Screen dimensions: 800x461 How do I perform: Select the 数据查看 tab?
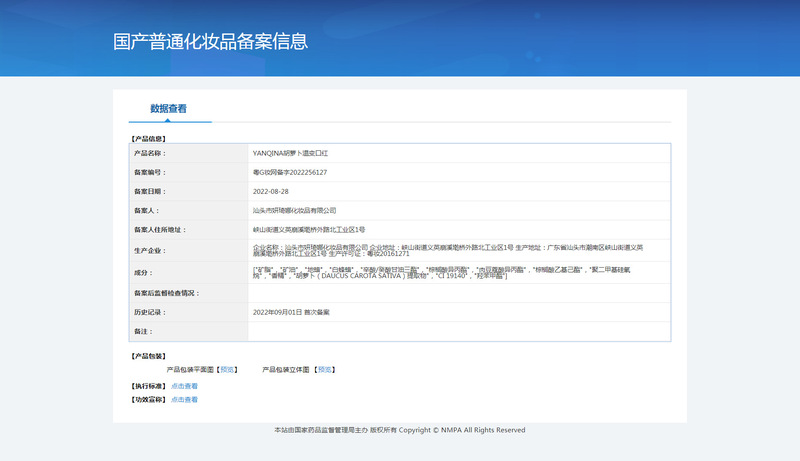tap(168, 109)
